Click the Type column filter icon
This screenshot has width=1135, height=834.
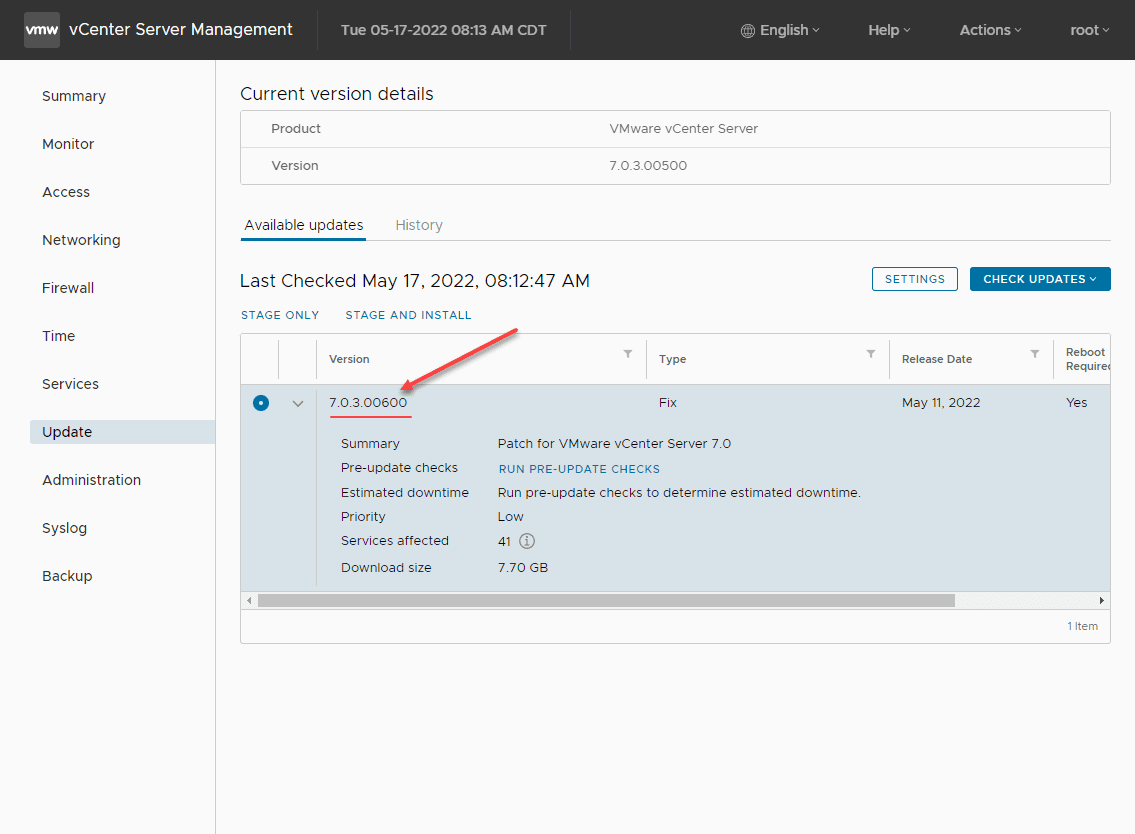click(x=871, y=354)
